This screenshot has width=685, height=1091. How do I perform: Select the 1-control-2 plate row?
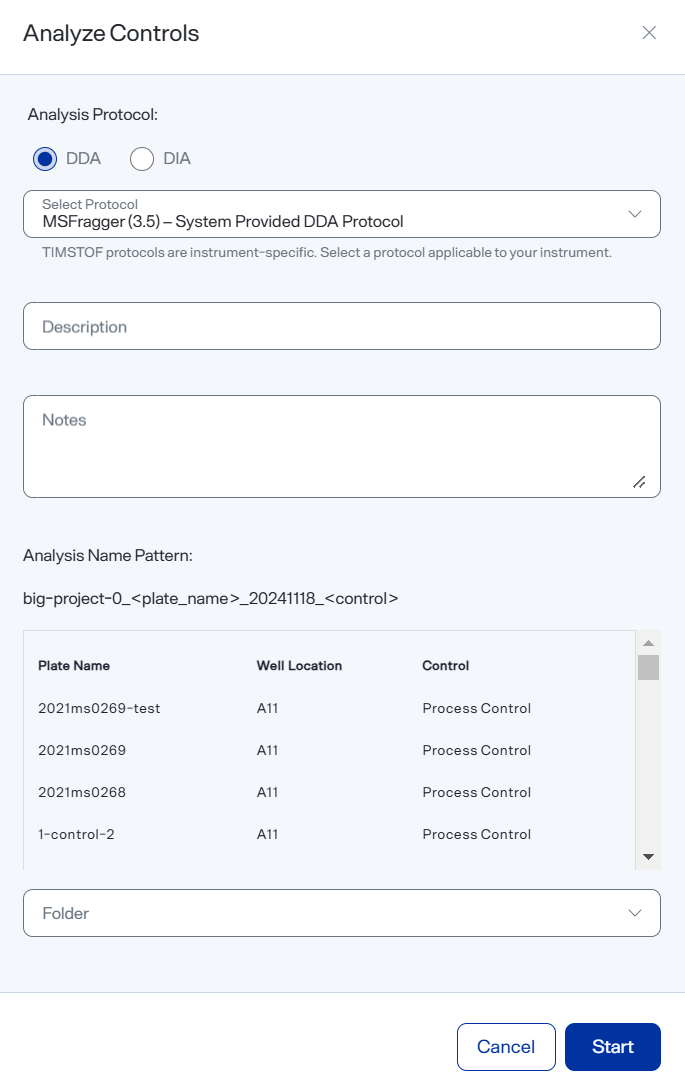click(x=329, y=834)
